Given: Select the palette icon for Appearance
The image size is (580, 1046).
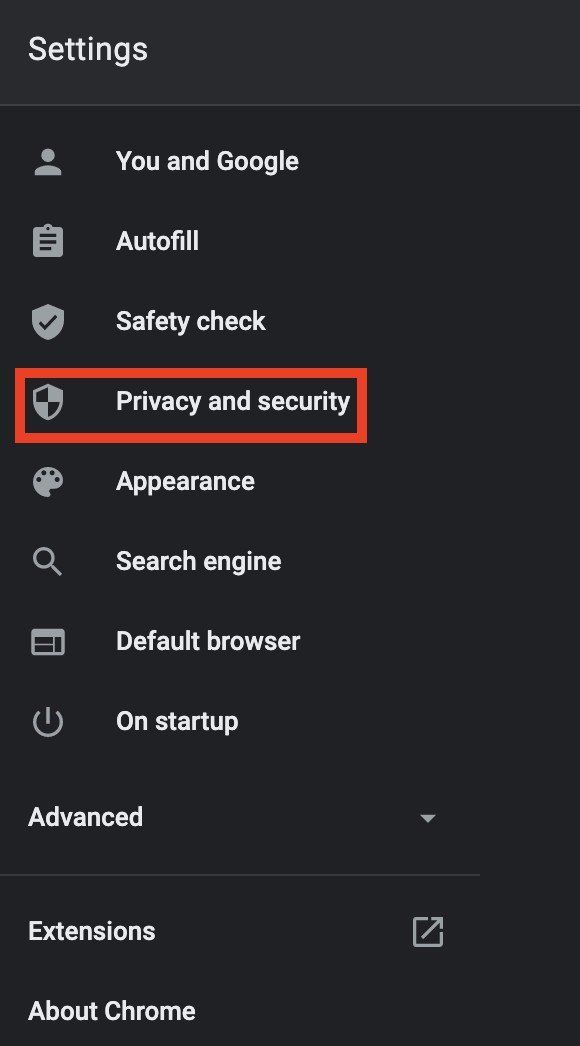Looking at the screenshot, I should (47, 481).
